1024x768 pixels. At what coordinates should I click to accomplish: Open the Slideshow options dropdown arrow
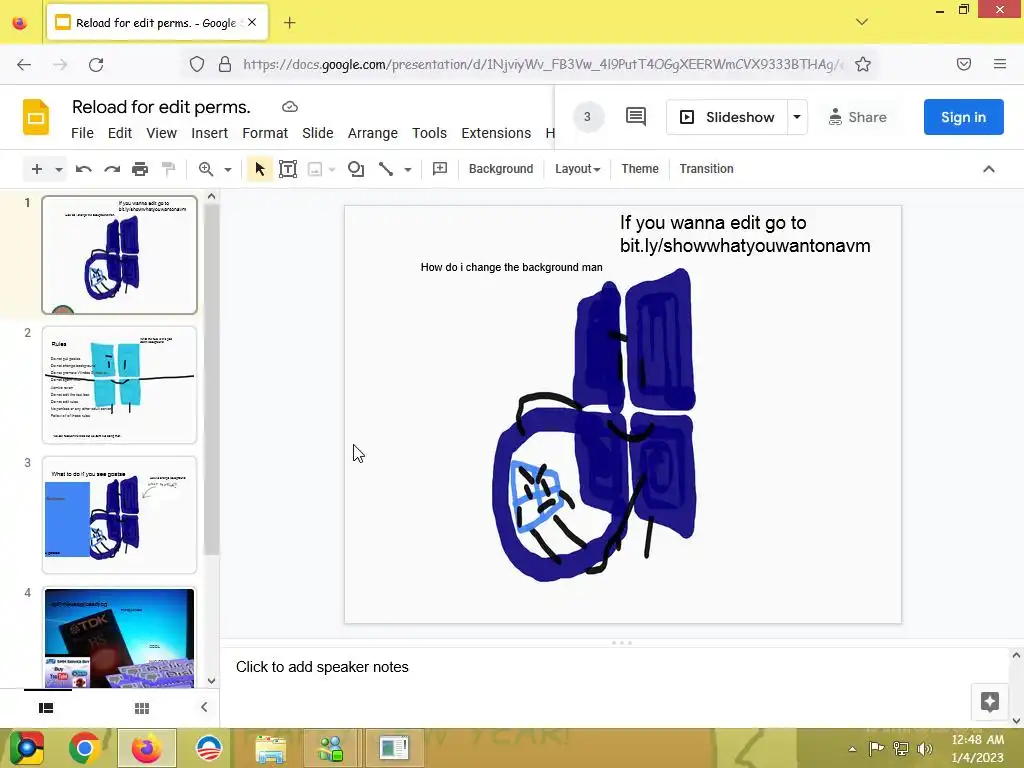click(797, 117)
